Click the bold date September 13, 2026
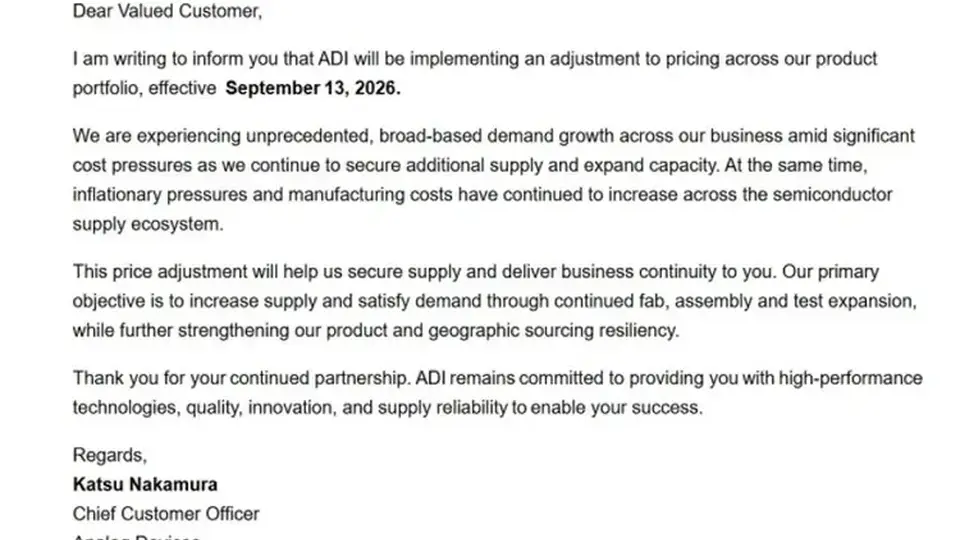This screenshot has height=540, width=960. point(313,88)
